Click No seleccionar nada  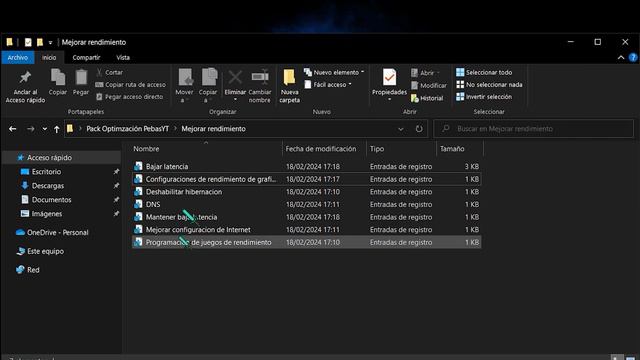489,84
